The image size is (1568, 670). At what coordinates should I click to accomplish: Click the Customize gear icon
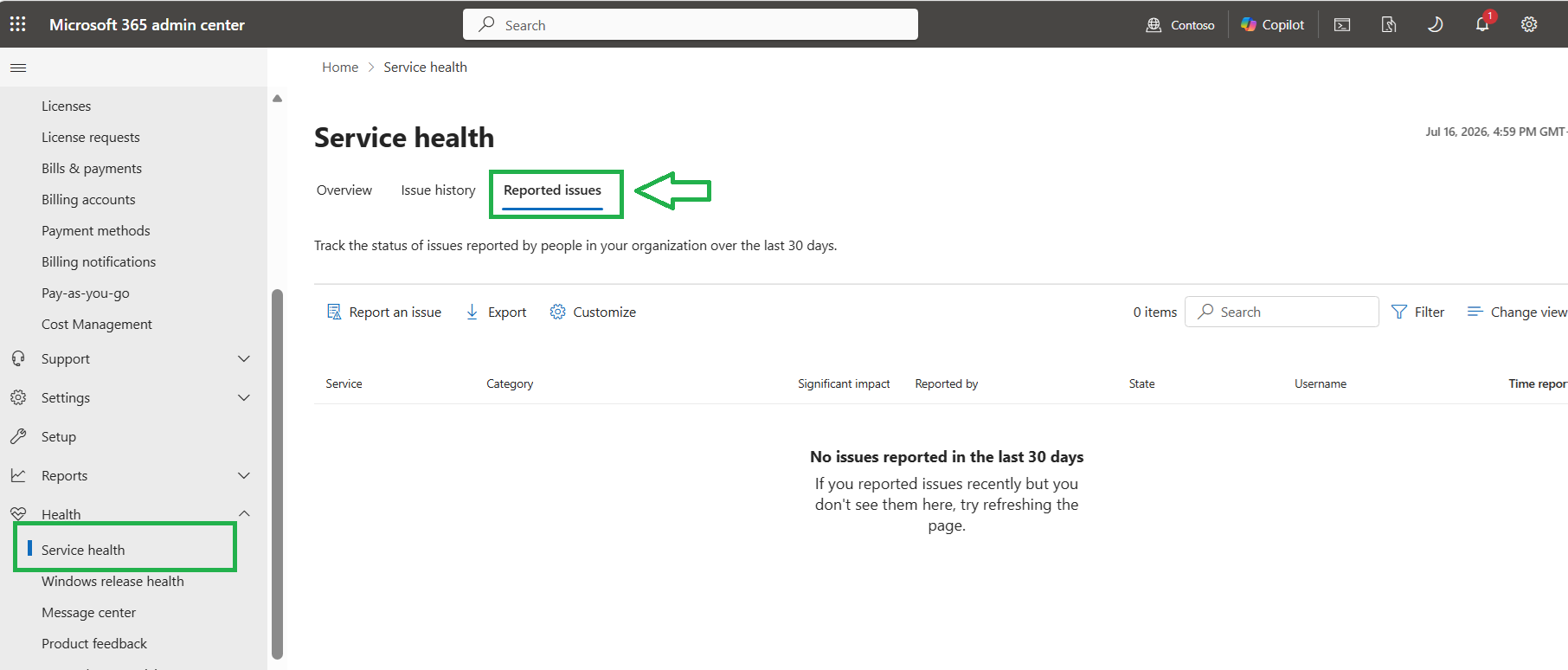coord(558,312)
